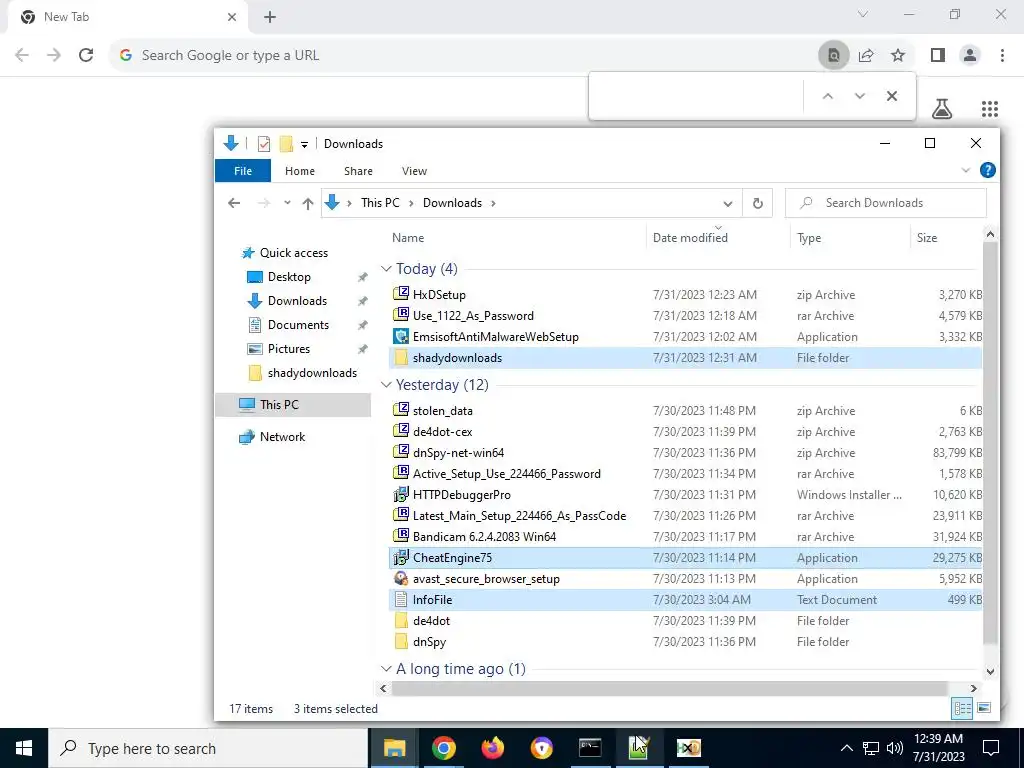Click the share page icon in Chrome
This screenshot has height=768, width=1024.
(x=866, y=55)
